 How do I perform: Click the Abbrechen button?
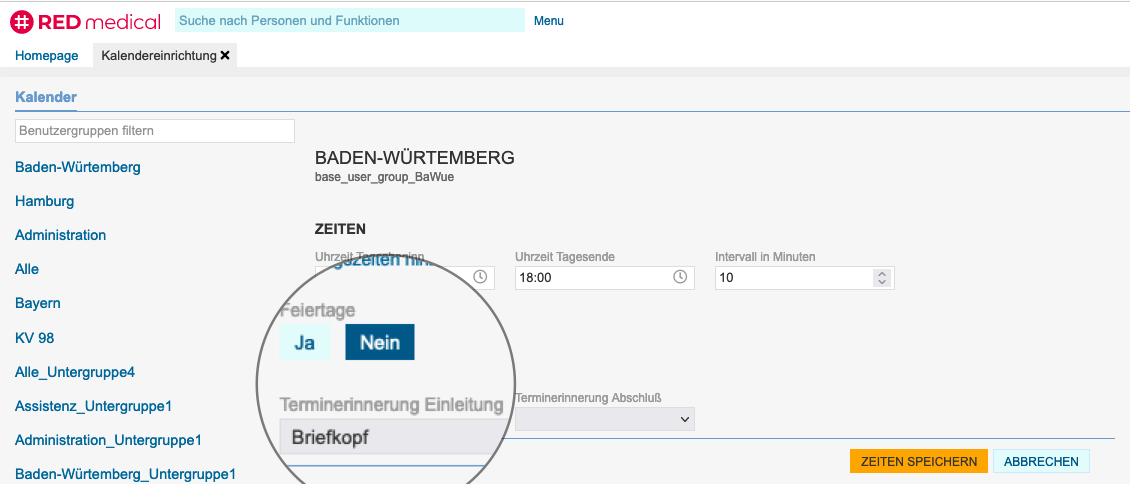[x=1040, y=461]
